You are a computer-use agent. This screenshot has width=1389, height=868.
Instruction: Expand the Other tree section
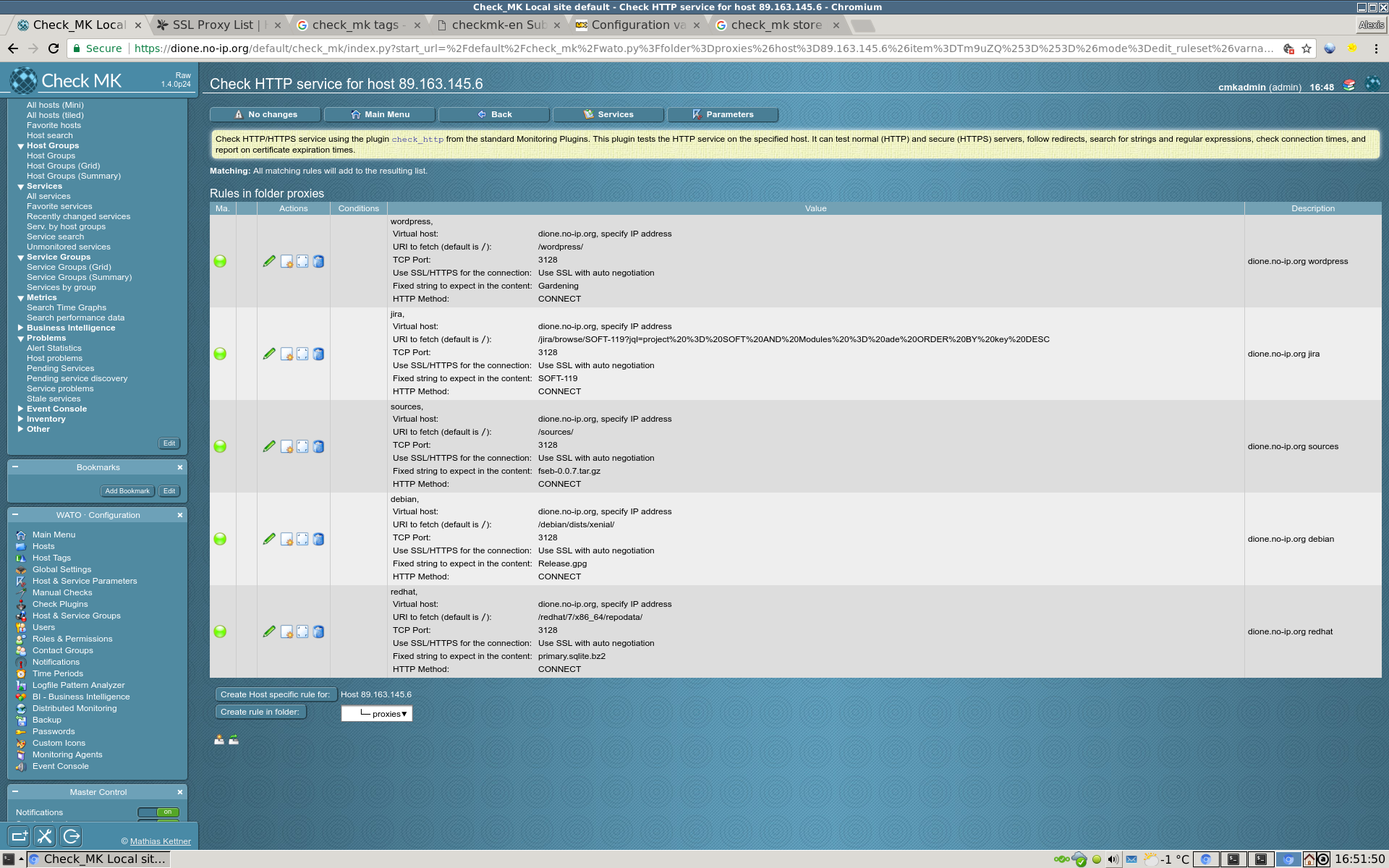(21, 429)
